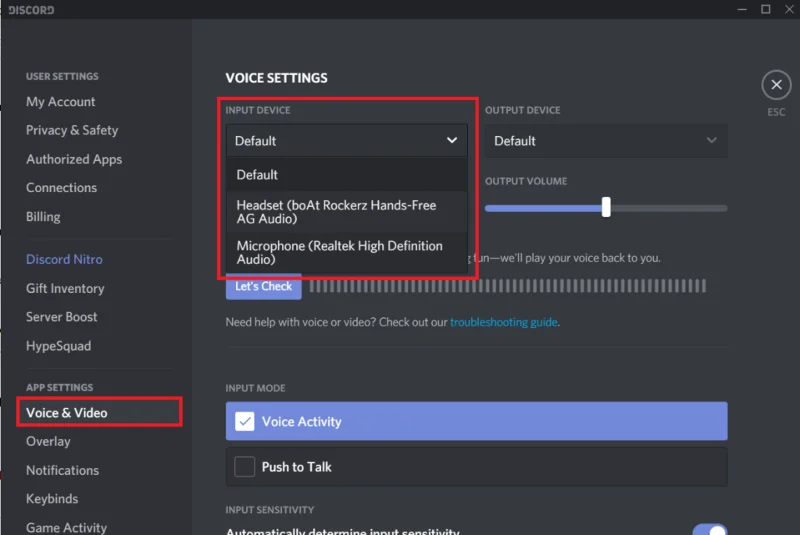
Task: Tick the Push to Talk checkbox
Action: [x=244, y=467]
